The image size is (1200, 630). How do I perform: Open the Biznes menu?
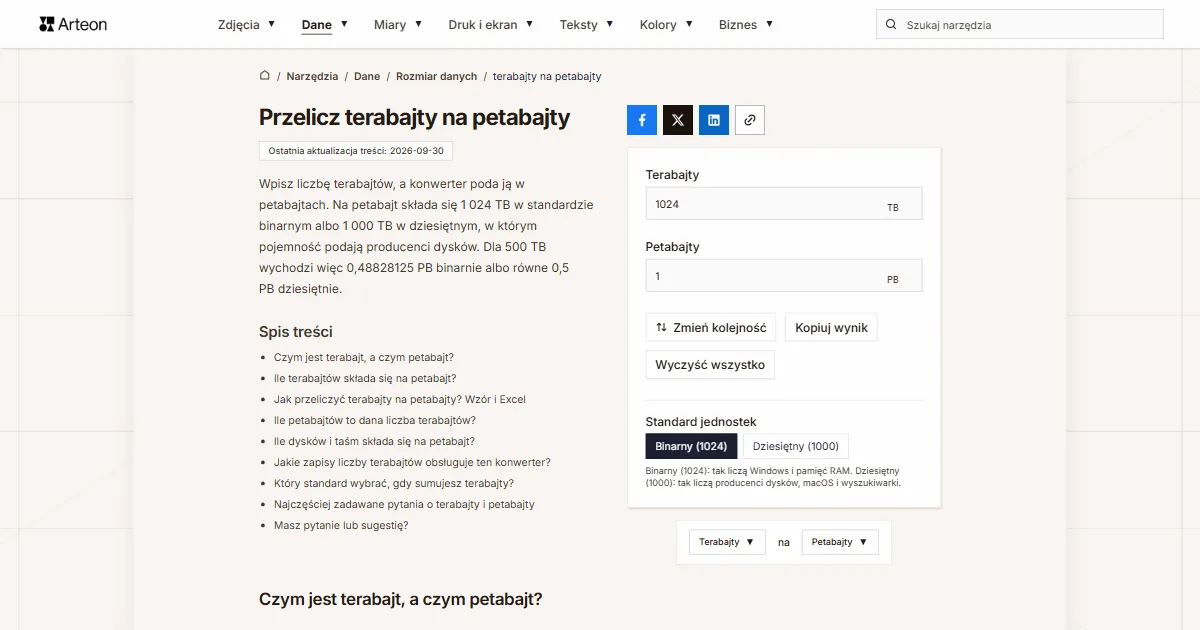click(746, 25)
